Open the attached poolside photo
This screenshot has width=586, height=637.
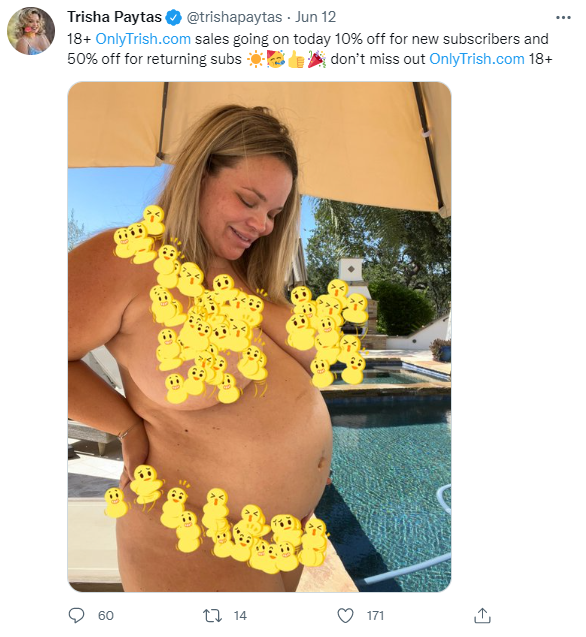coord(259,337)
